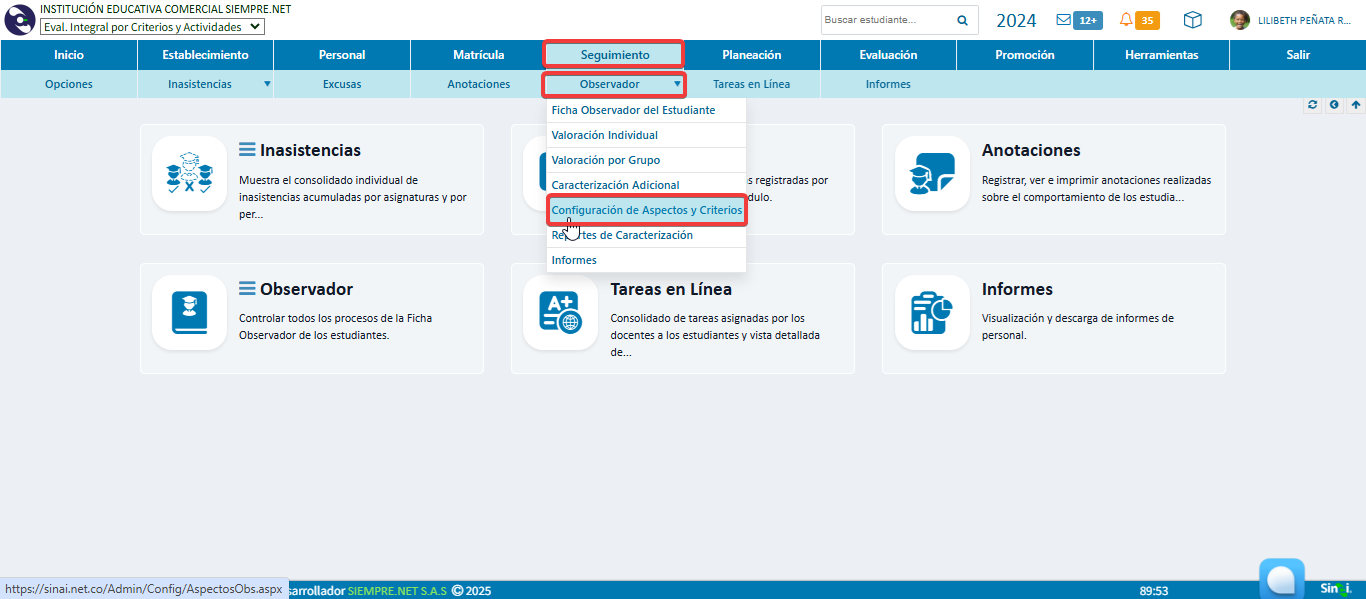Click the Informes card chart icon
This screenshot has width=1366, height=599.
click(932, 313)
